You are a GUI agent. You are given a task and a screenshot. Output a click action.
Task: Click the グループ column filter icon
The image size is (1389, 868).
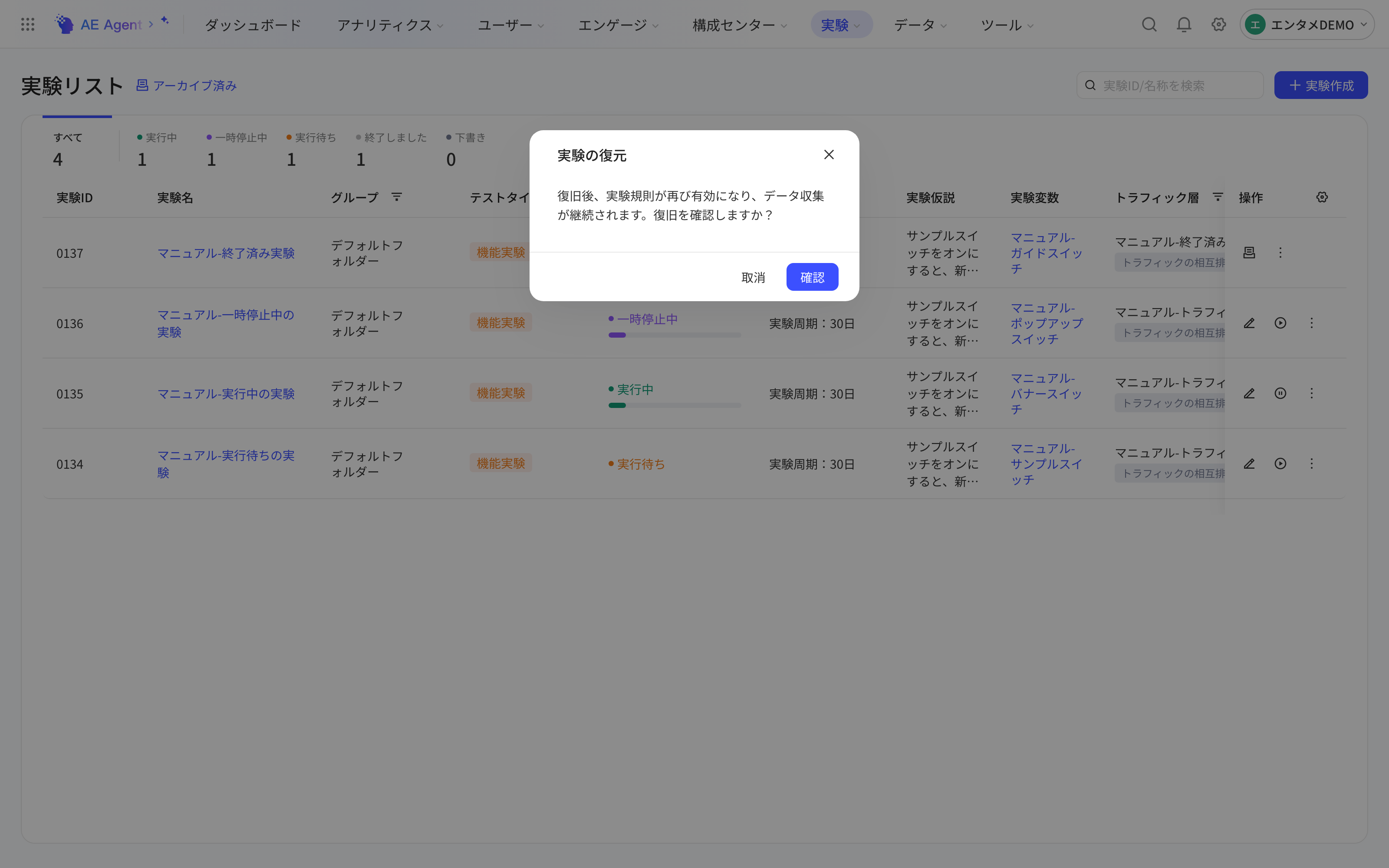(x=396, y=197)
